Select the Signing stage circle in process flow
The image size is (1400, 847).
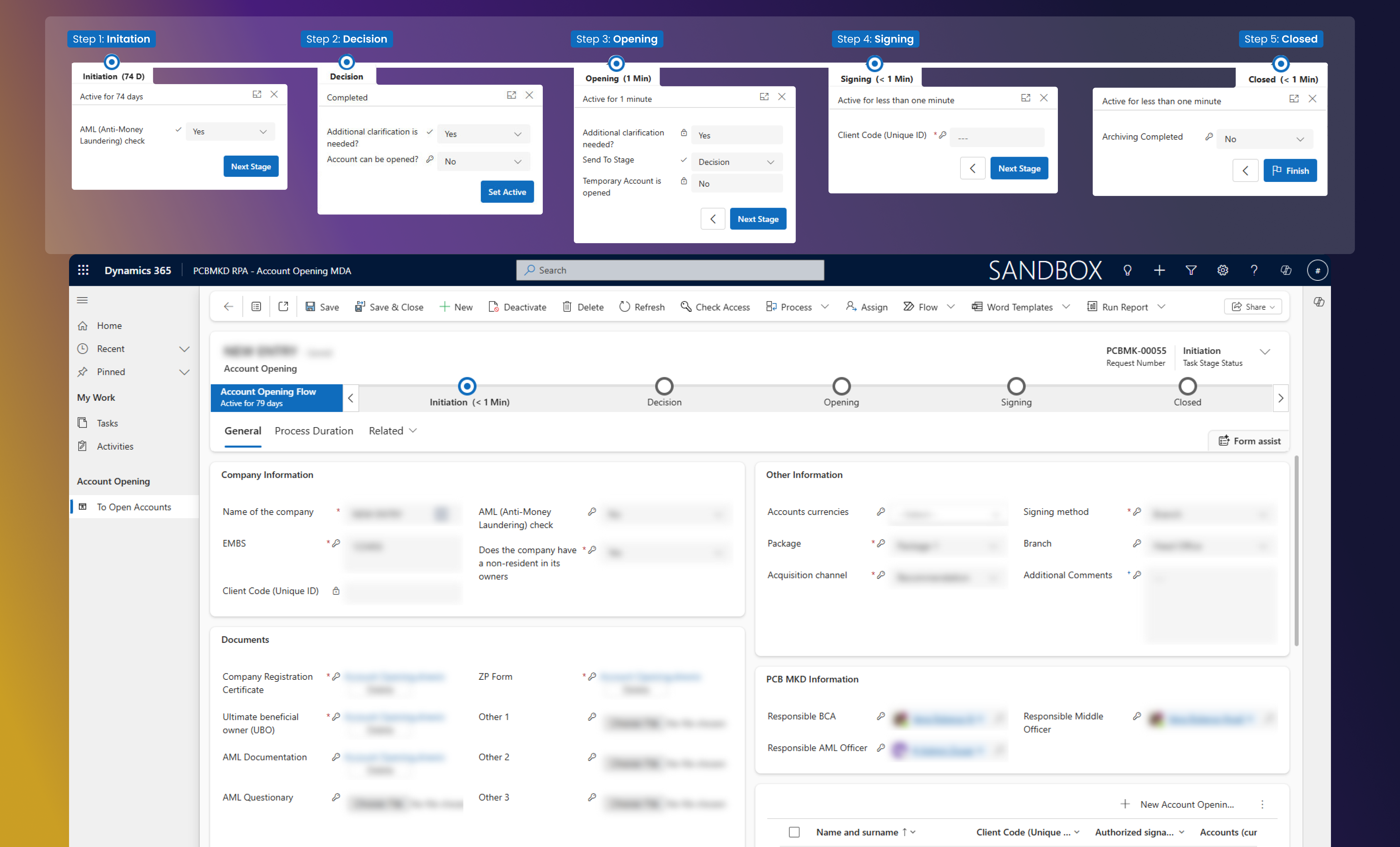(x=1016, y=386)
